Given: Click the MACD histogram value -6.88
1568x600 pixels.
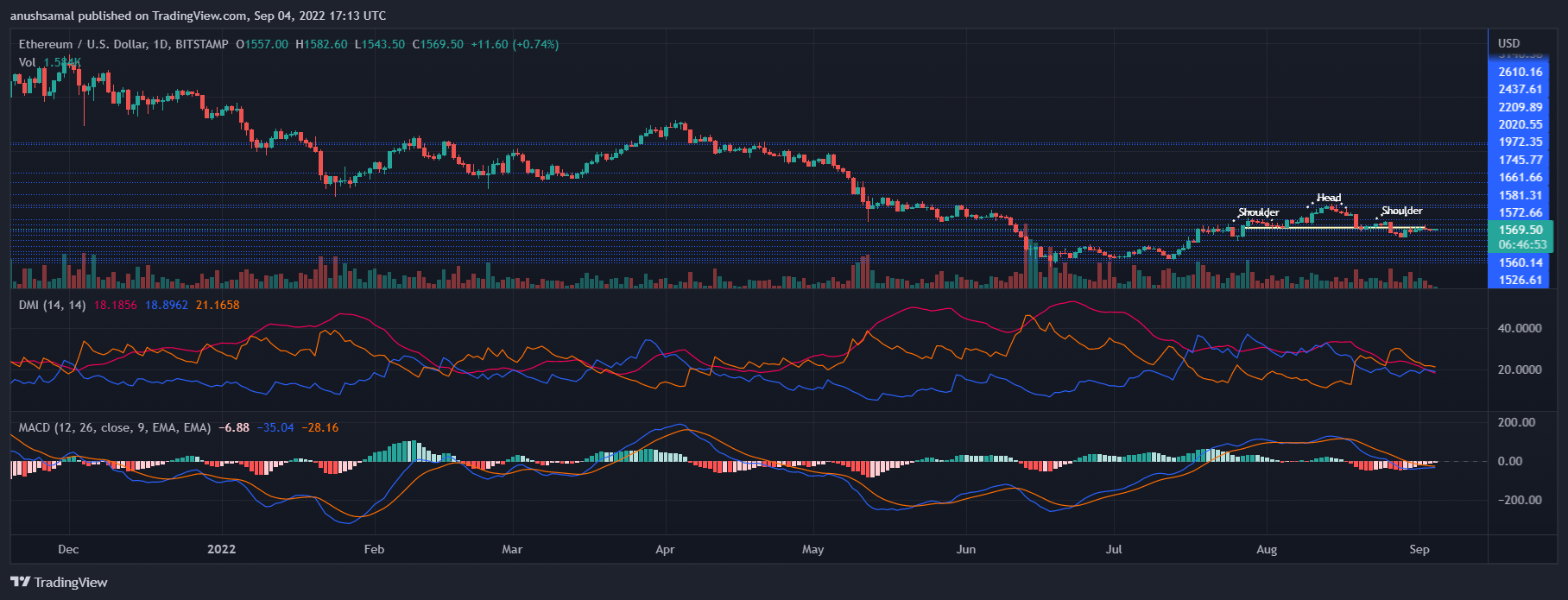Looking at the screenshot, I should pos(234,427).
